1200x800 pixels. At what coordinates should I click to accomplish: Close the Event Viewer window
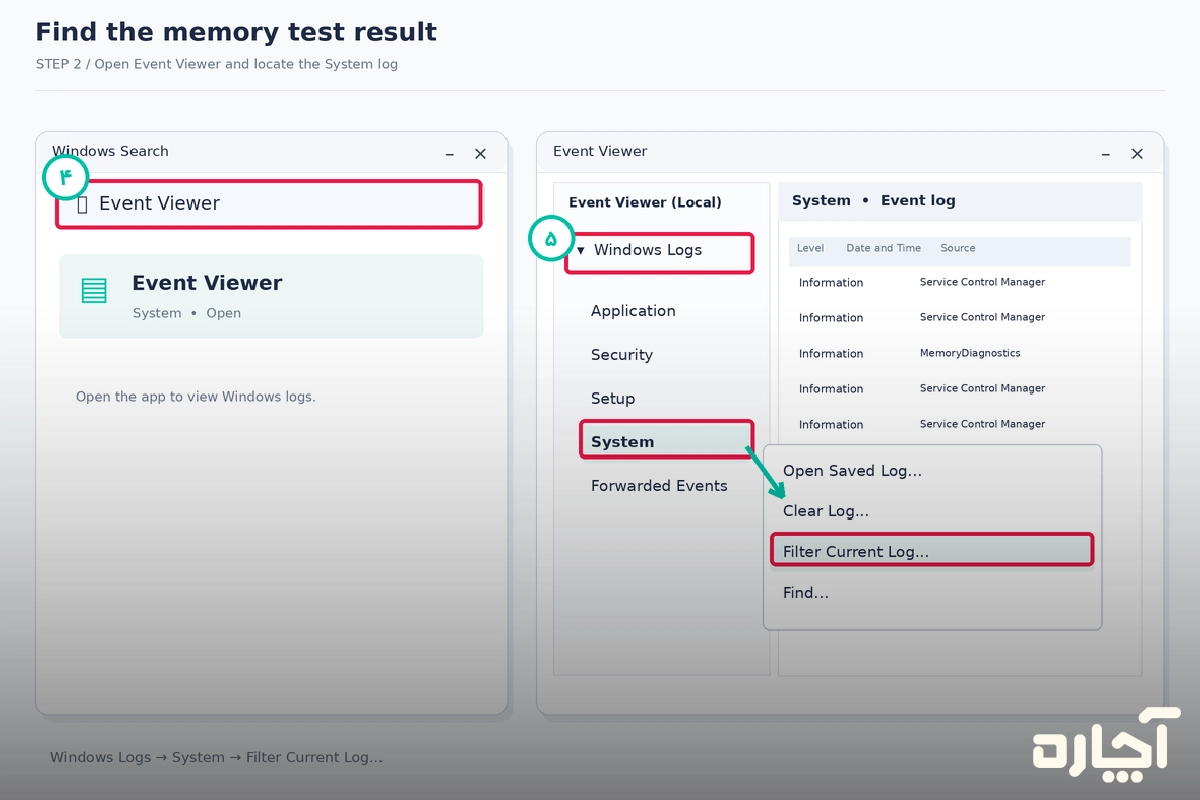1137,154
